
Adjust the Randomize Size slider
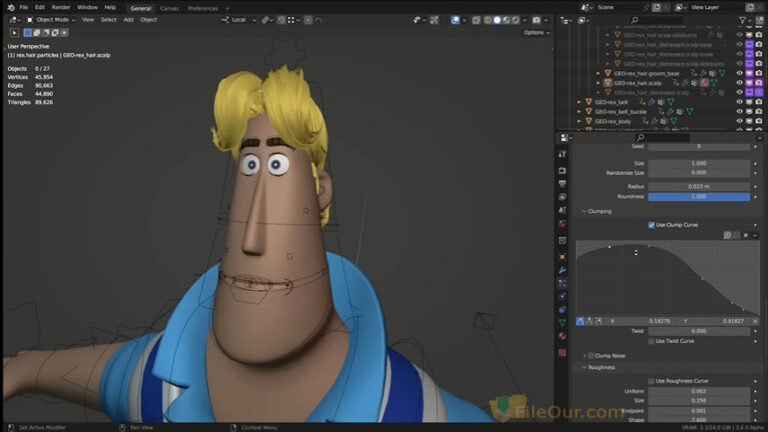699,173
